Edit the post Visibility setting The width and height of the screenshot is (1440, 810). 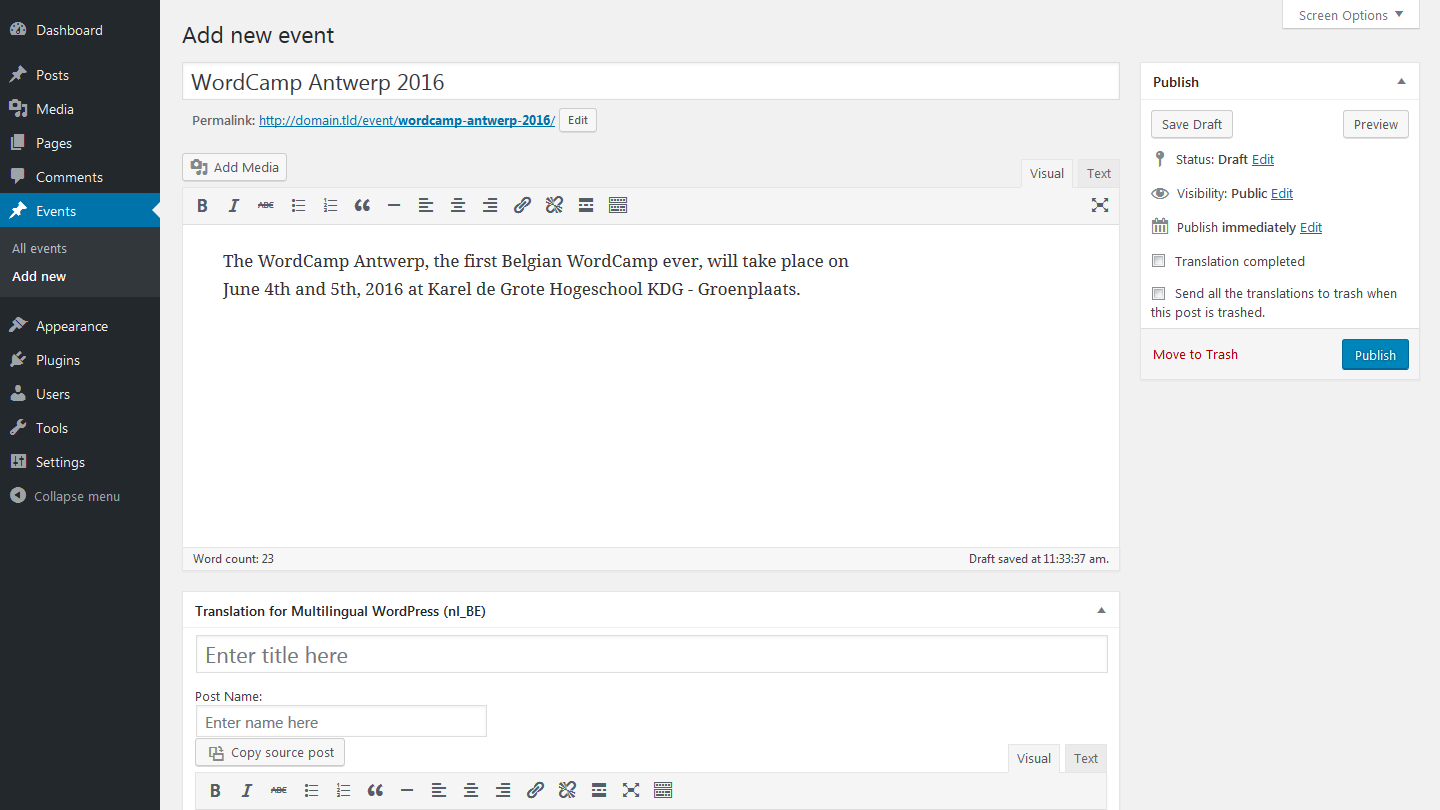tap(1282, 194)
